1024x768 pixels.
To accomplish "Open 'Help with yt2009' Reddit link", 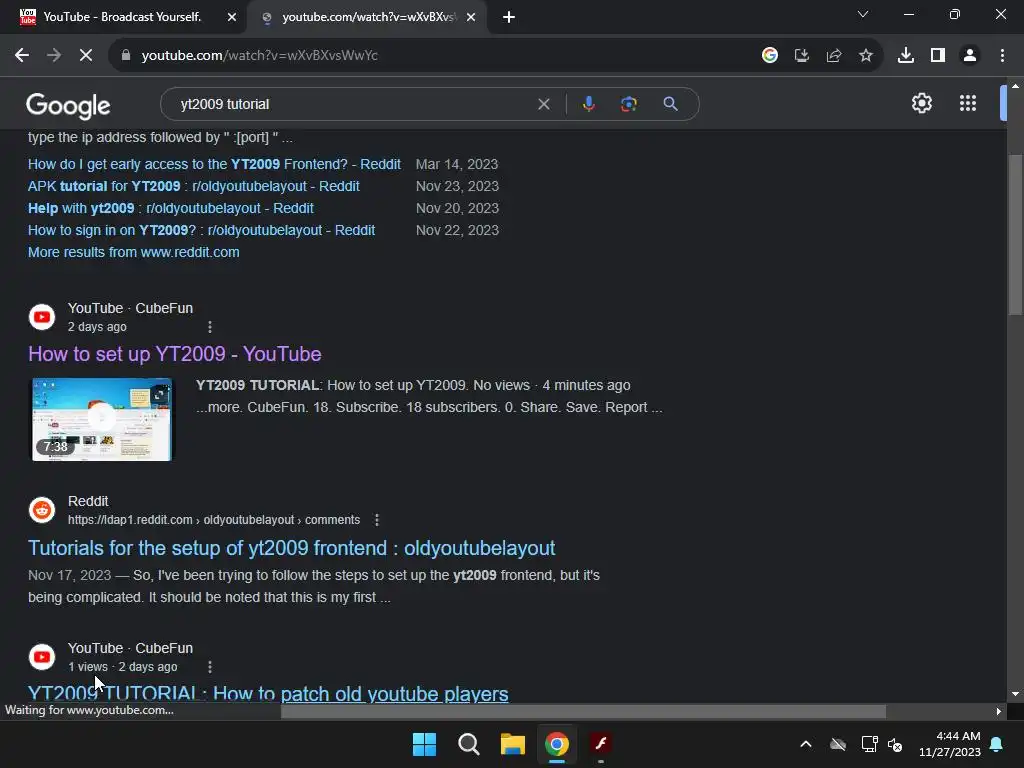I will point(170,208).
